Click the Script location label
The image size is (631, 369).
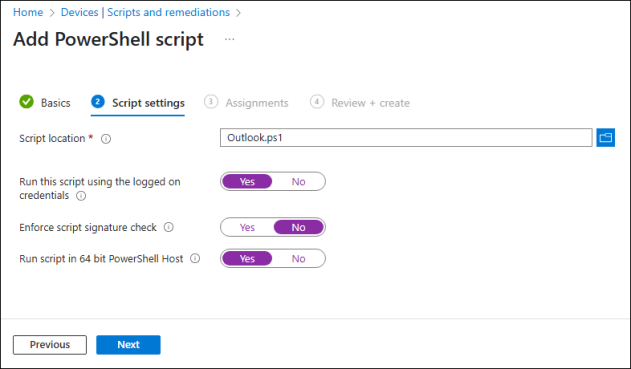click(x=52, y=138)
